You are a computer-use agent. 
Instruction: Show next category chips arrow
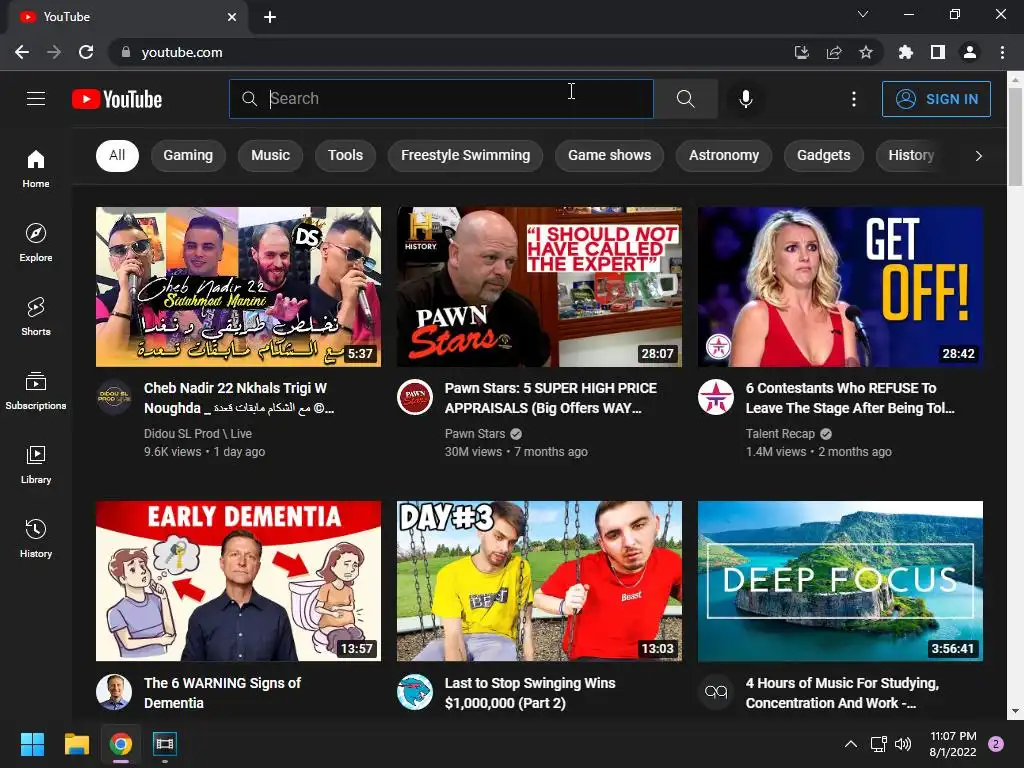(978, 155)
